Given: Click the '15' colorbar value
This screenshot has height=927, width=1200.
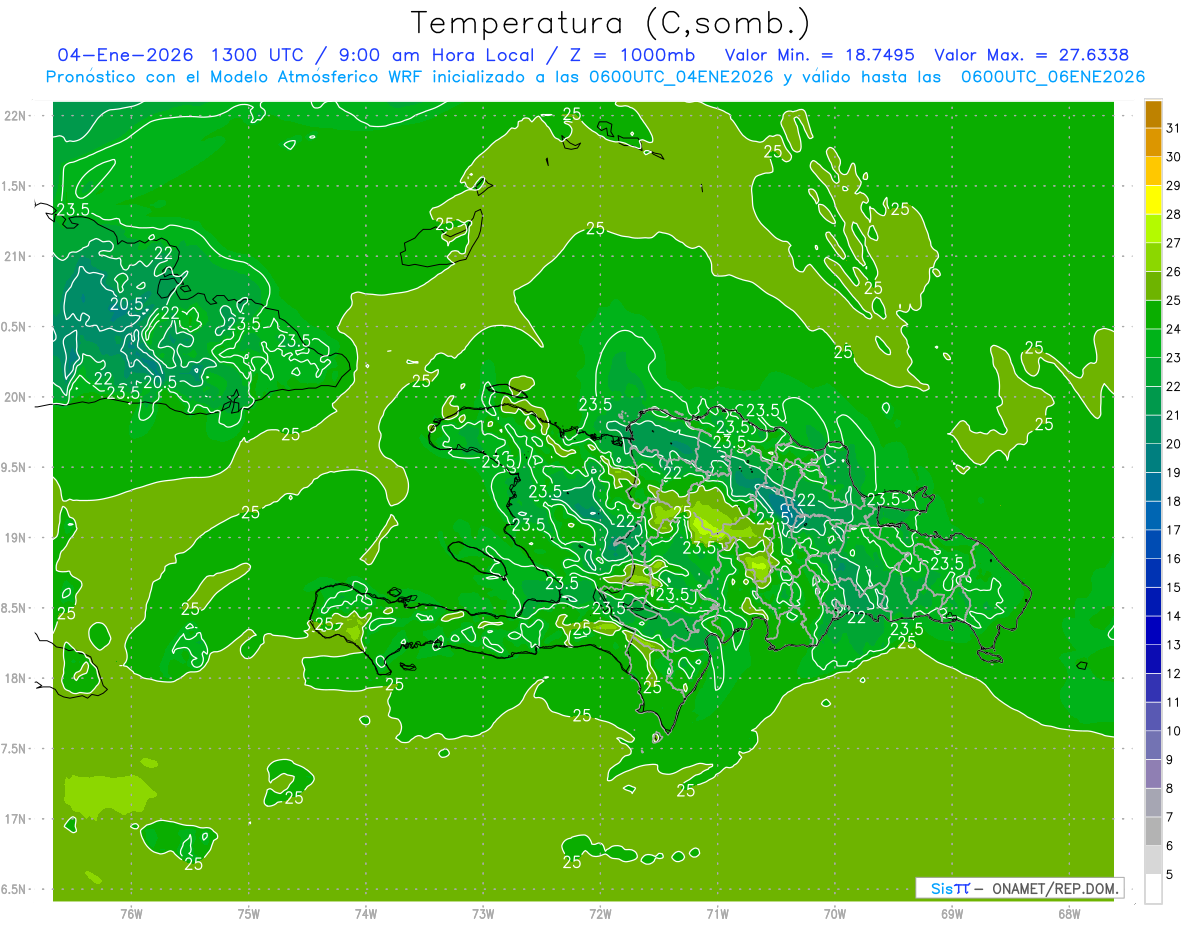Looking at the screenshot, I should (1174, 587).
